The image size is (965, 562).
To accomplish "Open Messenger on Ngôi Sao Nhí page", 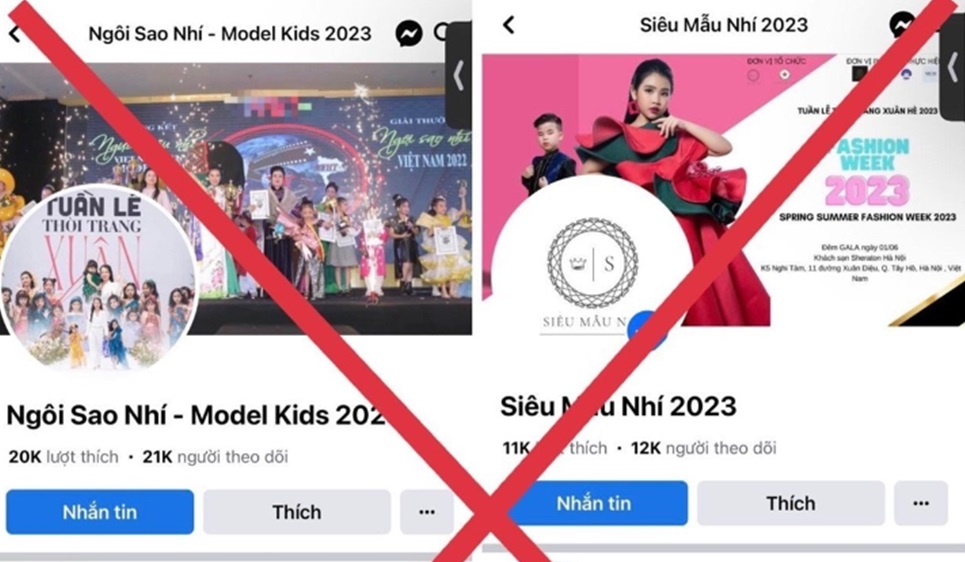I will point(409,33).
